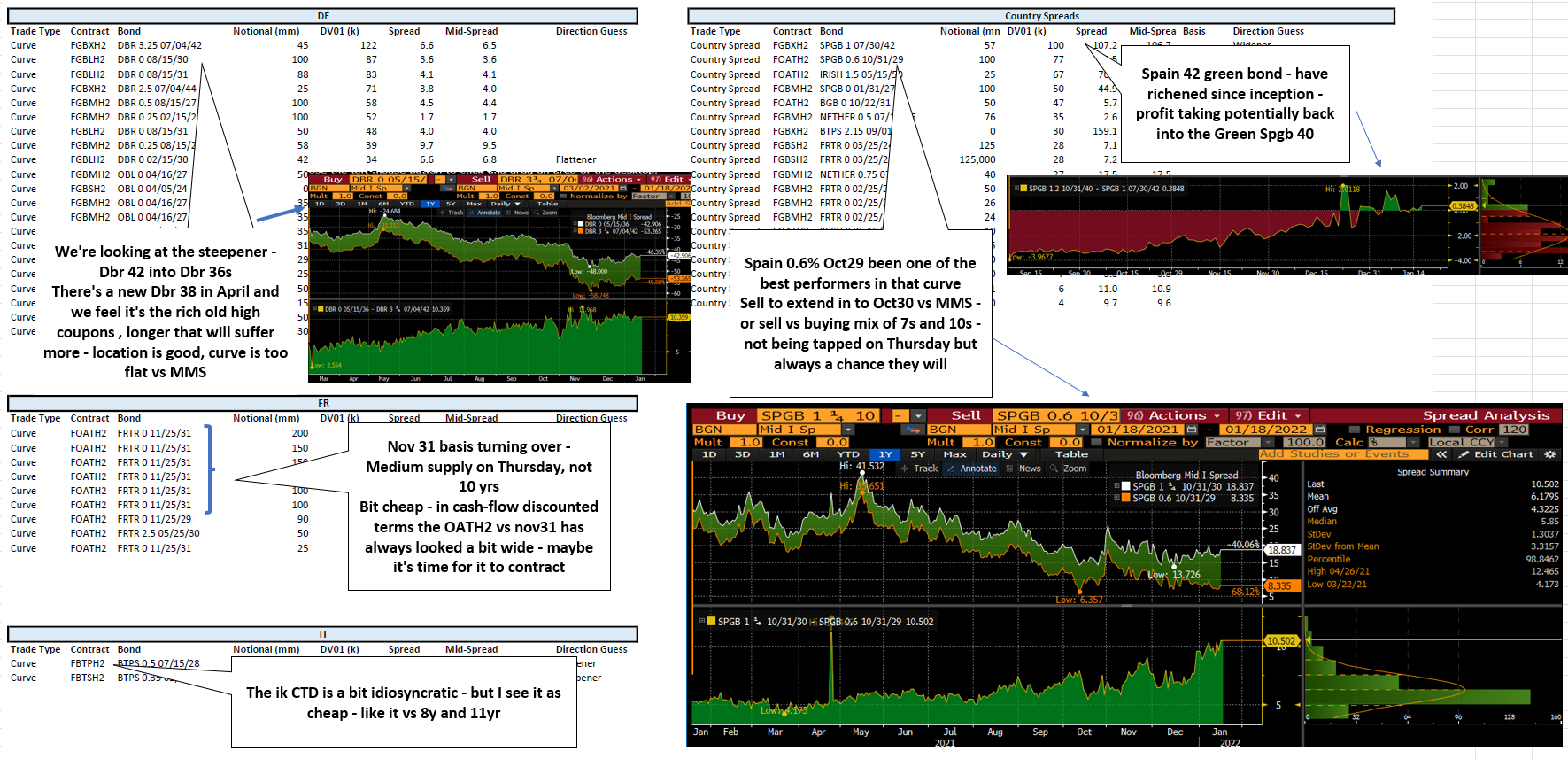Select Track tool in DBR chart
1568x759 pixels.
click(451, 213)
